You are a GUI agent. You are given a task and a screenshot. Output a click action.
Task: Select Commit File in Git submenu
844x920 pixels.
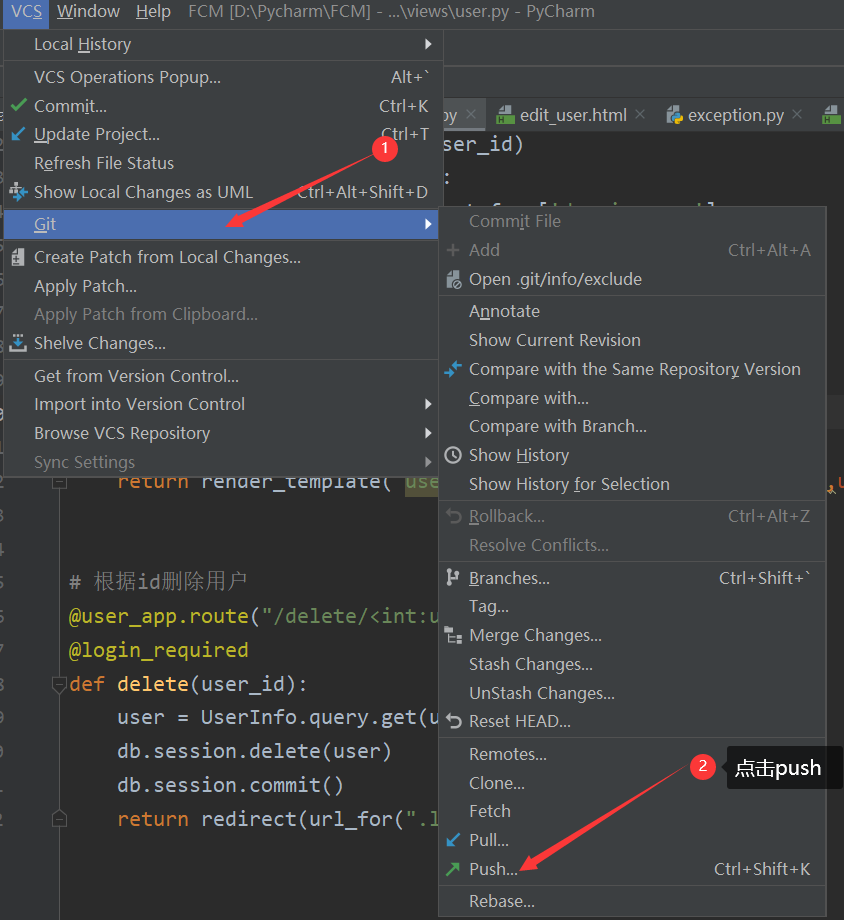[x=632, y=221]
